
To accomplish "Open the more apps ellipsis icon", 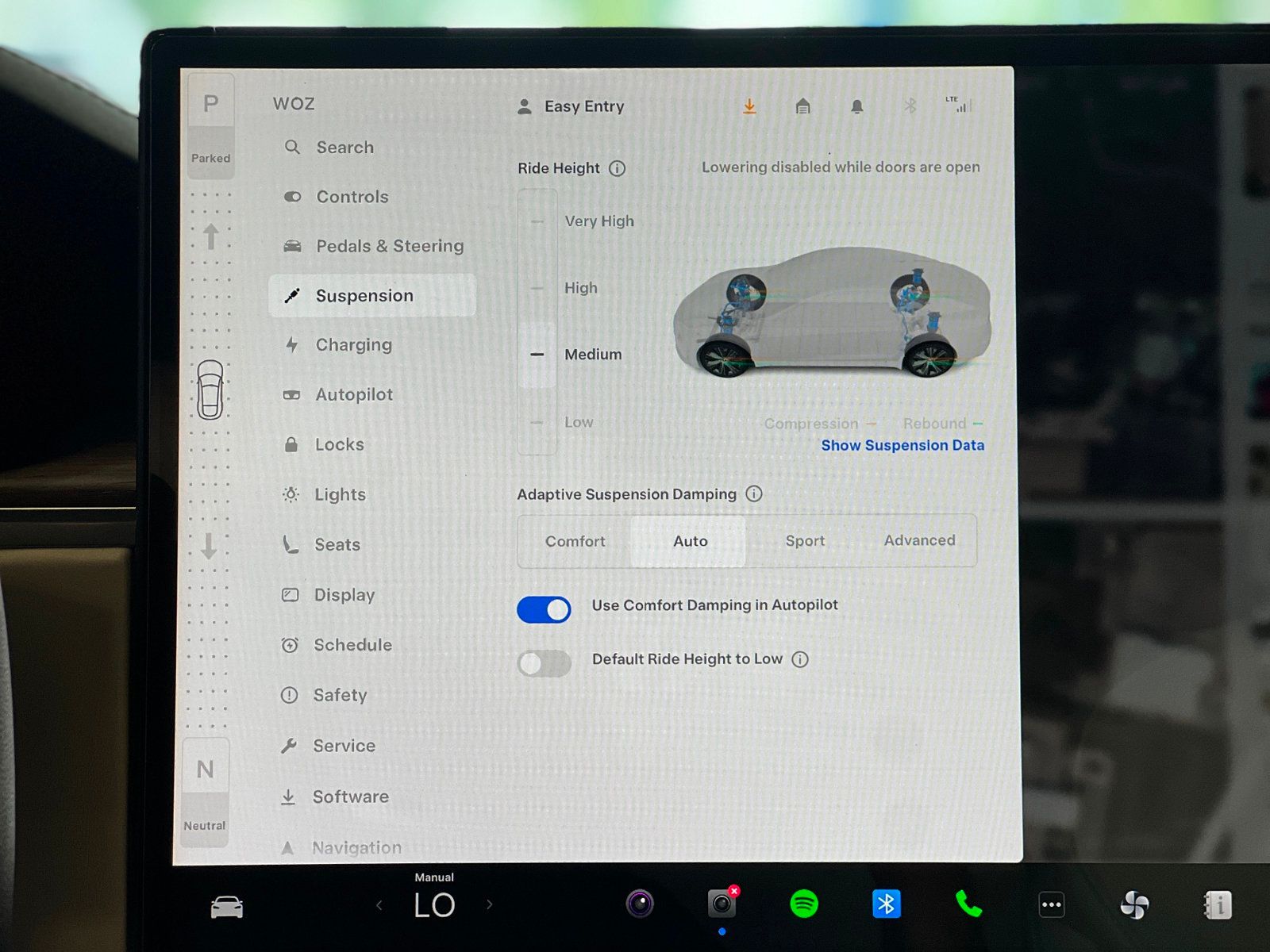I will tap(1052, 904).
